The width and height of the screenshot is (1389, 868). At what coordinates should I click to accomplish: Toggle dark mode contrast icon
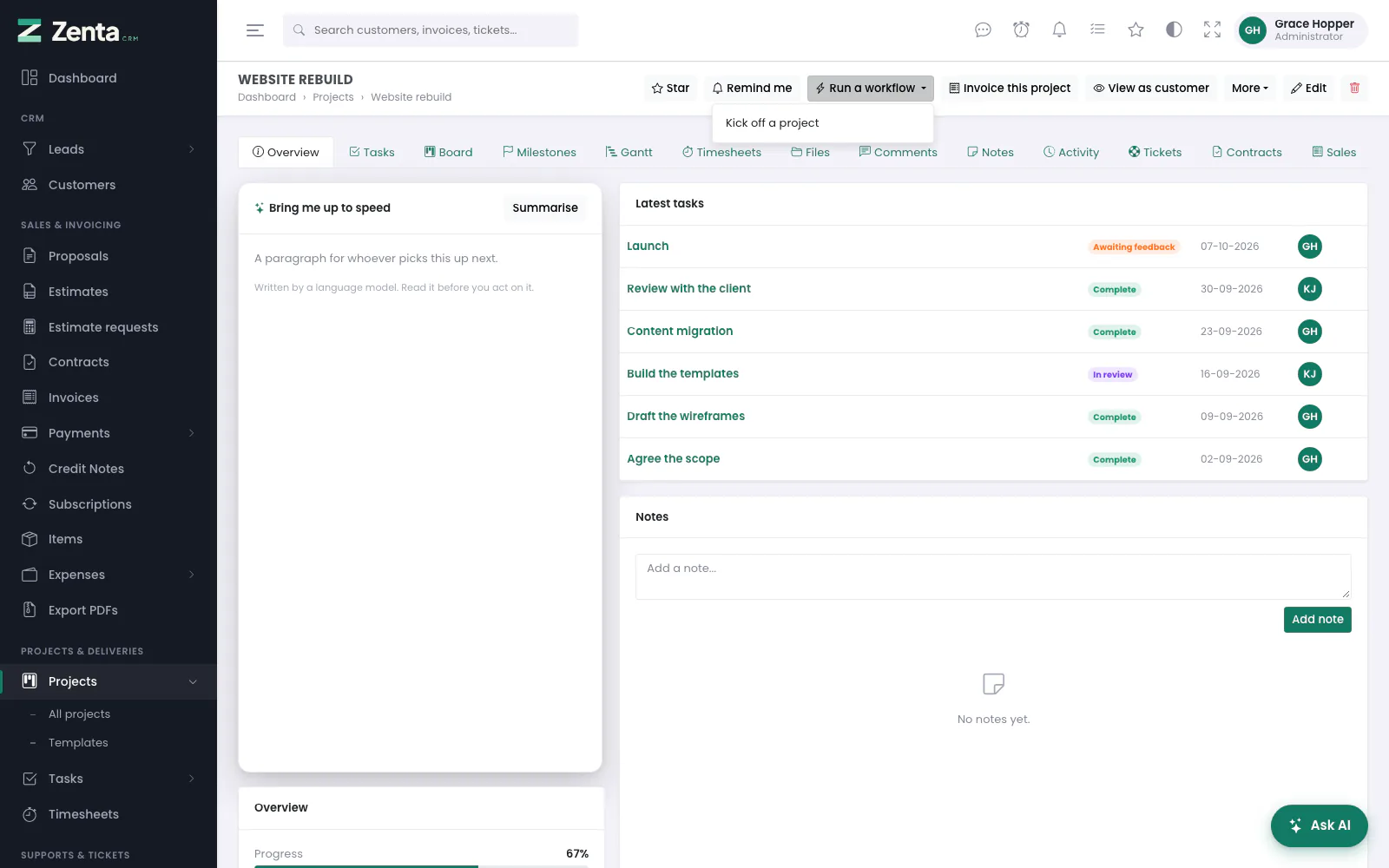(1174, 30)
